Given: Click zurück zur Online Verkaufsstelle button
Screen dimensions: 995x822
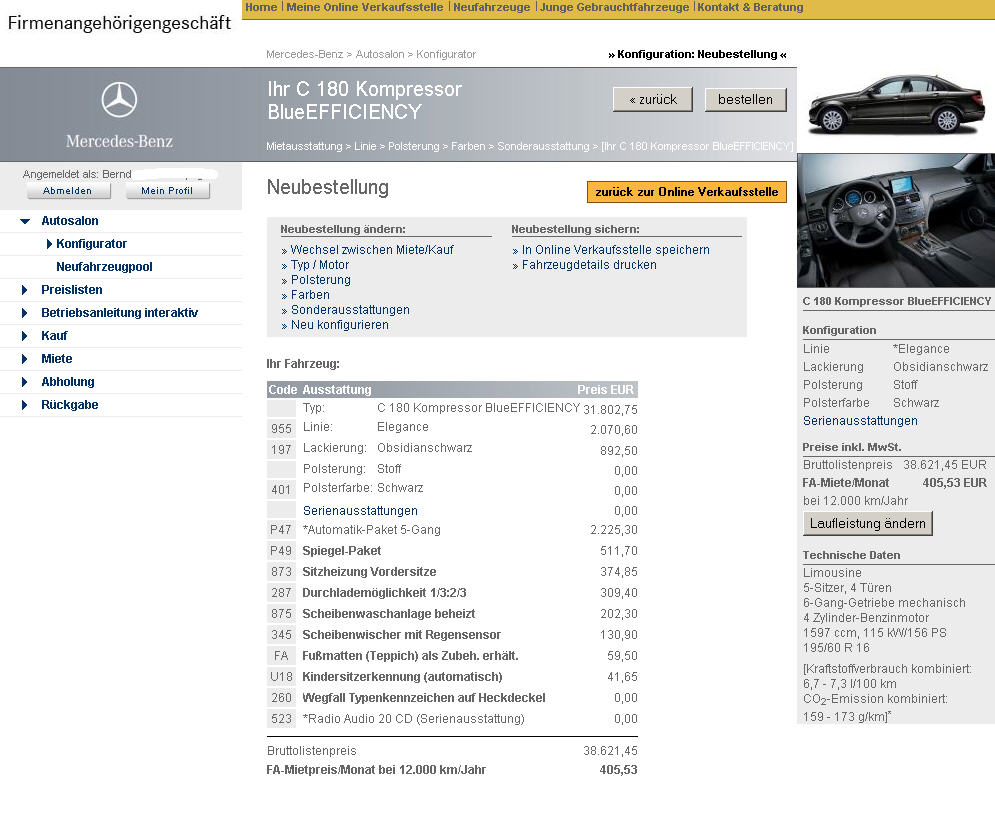Looking at the screenshot, I should coord(686,192).
